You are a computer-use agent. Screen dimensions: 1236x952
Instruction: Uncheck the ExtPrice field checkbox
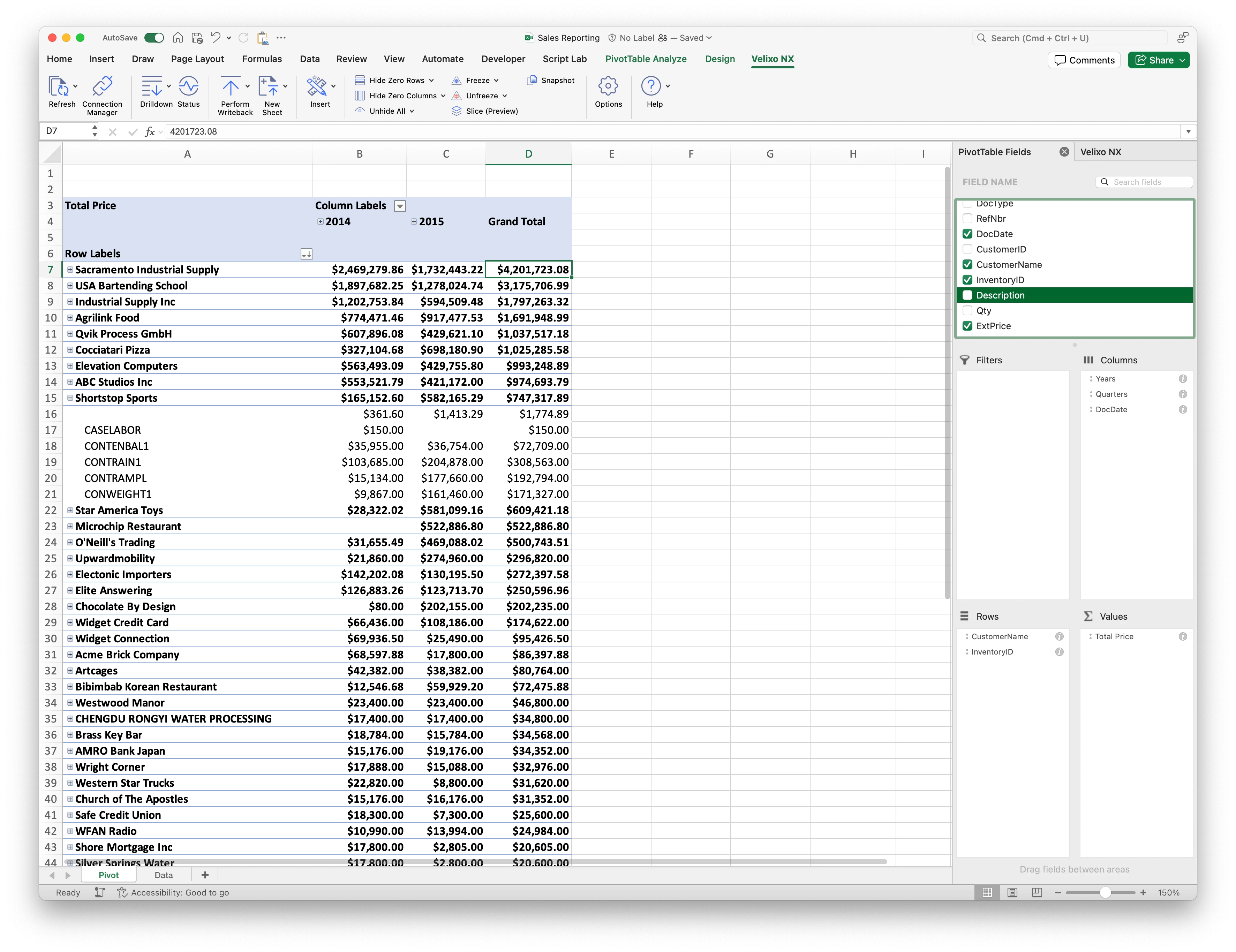tap(967, 325)
